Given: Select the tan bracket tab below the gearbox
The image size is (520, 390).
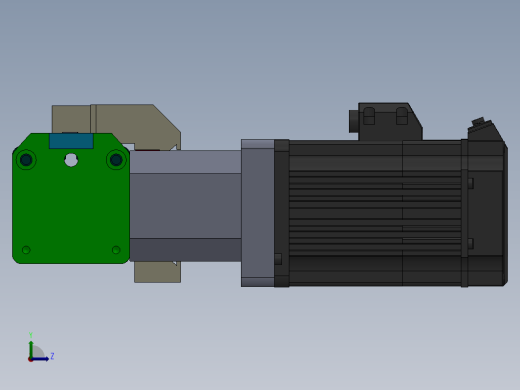Looking at the screenshot, I should click(x=157, y=272).
